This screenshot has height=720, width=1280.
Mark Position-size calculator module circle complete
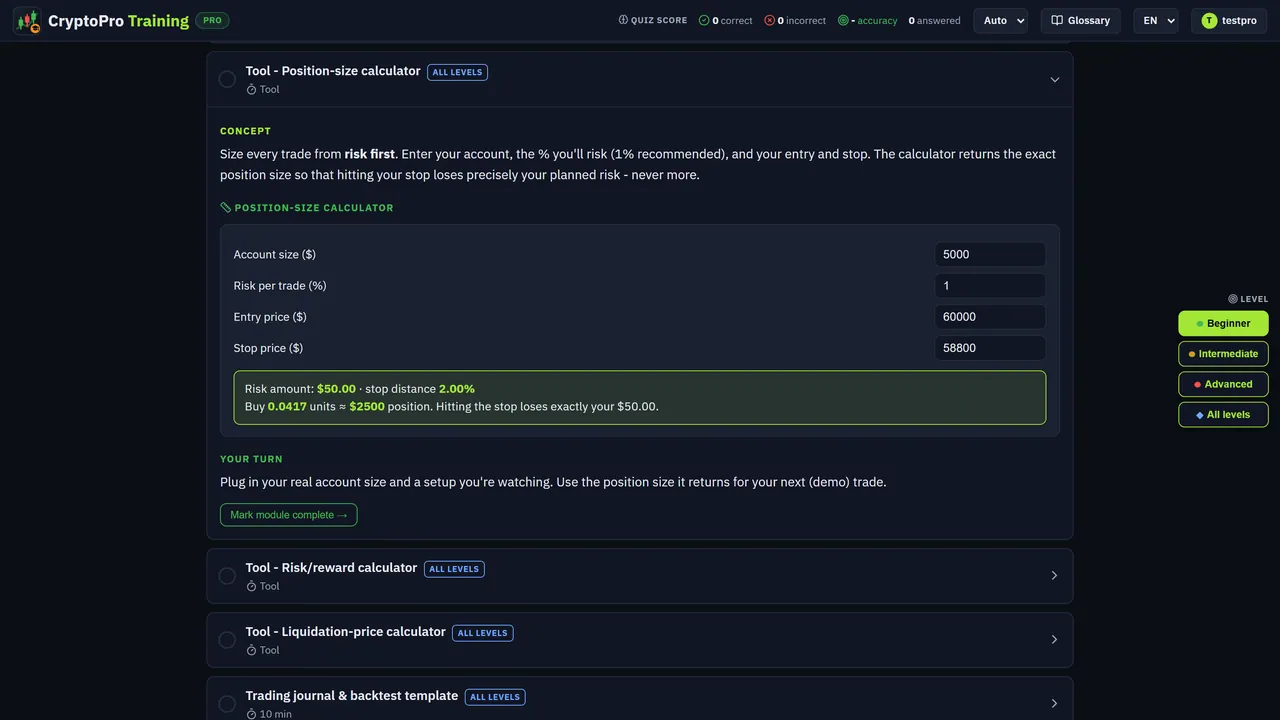click(x=227, y=79)
